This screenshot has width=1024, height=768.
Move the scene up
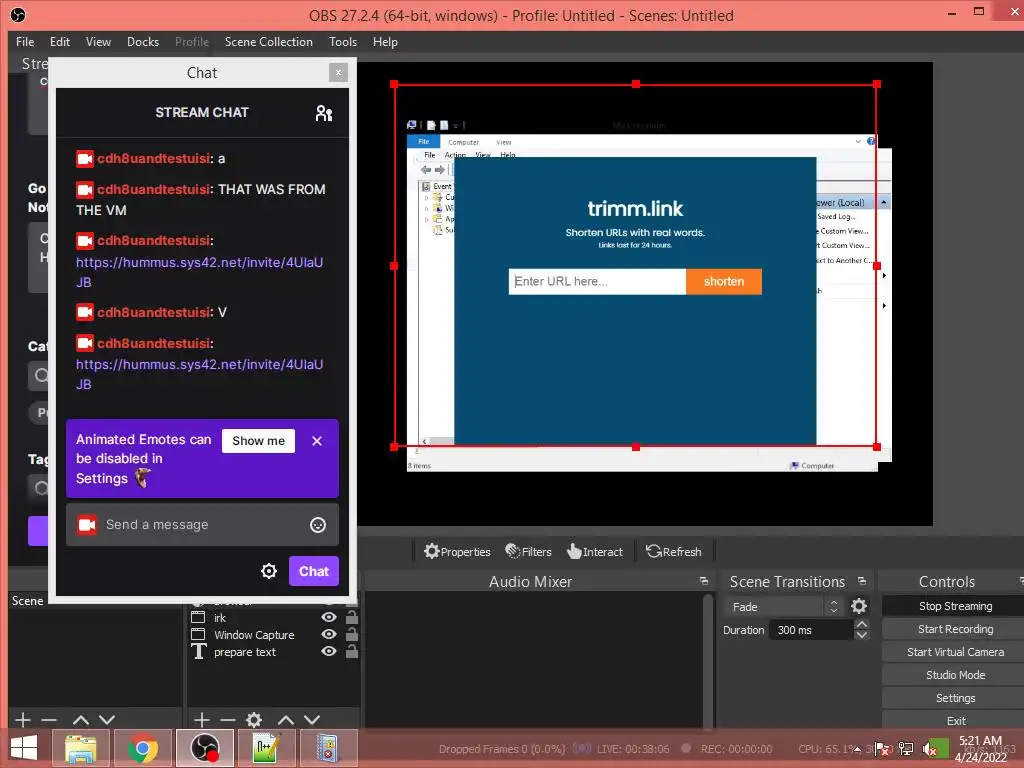coord(80,720)
